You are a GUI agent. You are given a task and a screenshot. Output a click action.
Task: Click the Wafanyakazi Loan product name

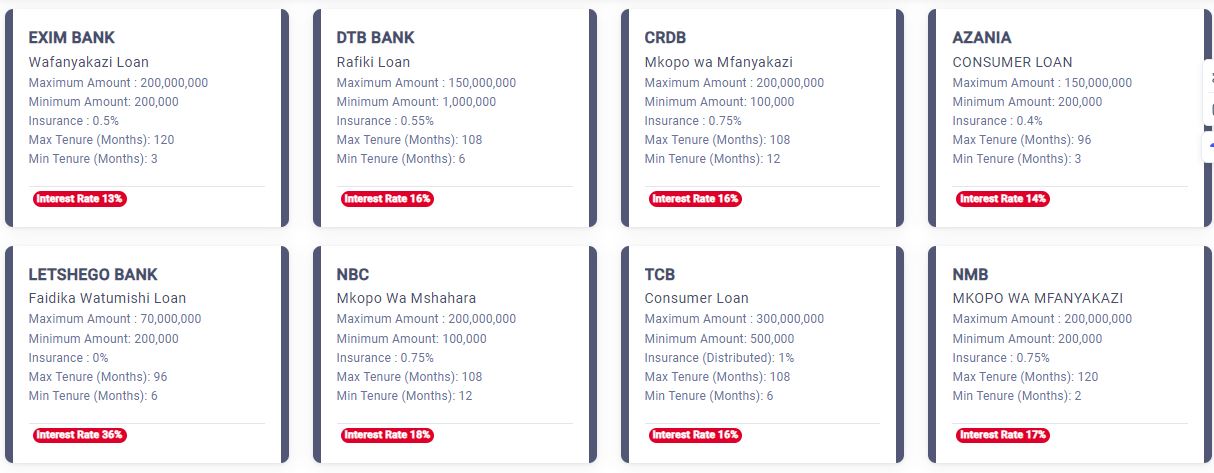click(x=88, y=62)
